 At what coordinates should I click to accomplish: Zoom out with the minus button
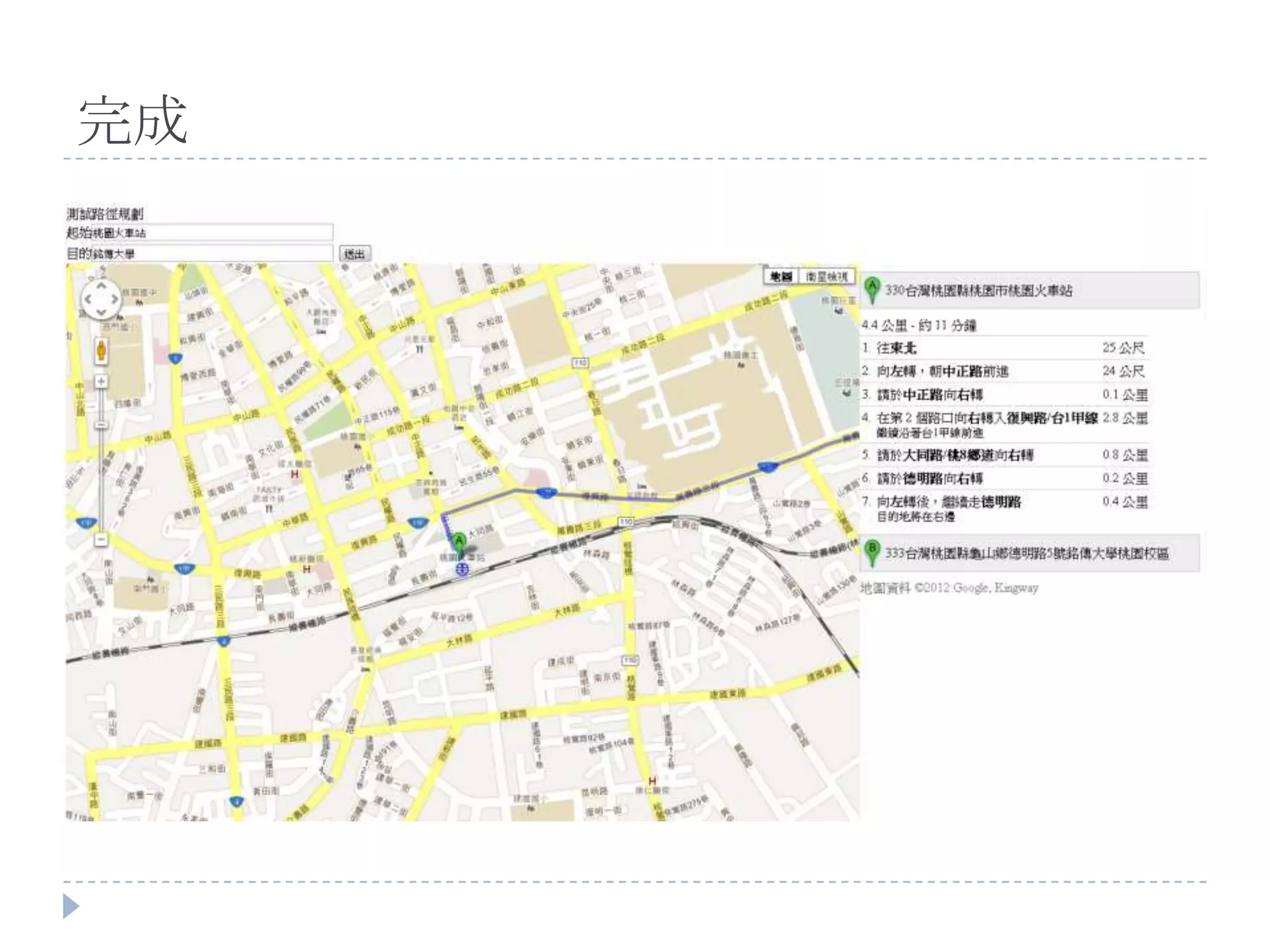(x=101, y=540)
